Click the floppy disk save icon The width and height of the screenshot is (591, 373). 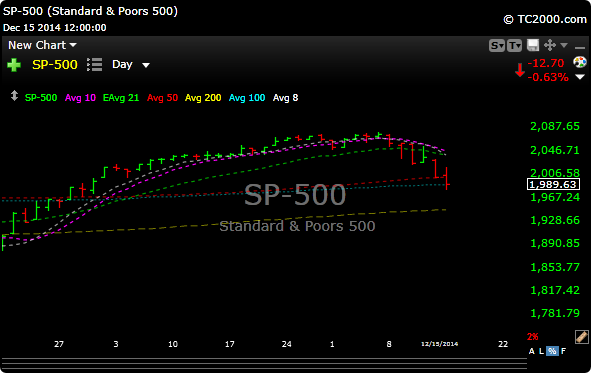click(533, 45)
